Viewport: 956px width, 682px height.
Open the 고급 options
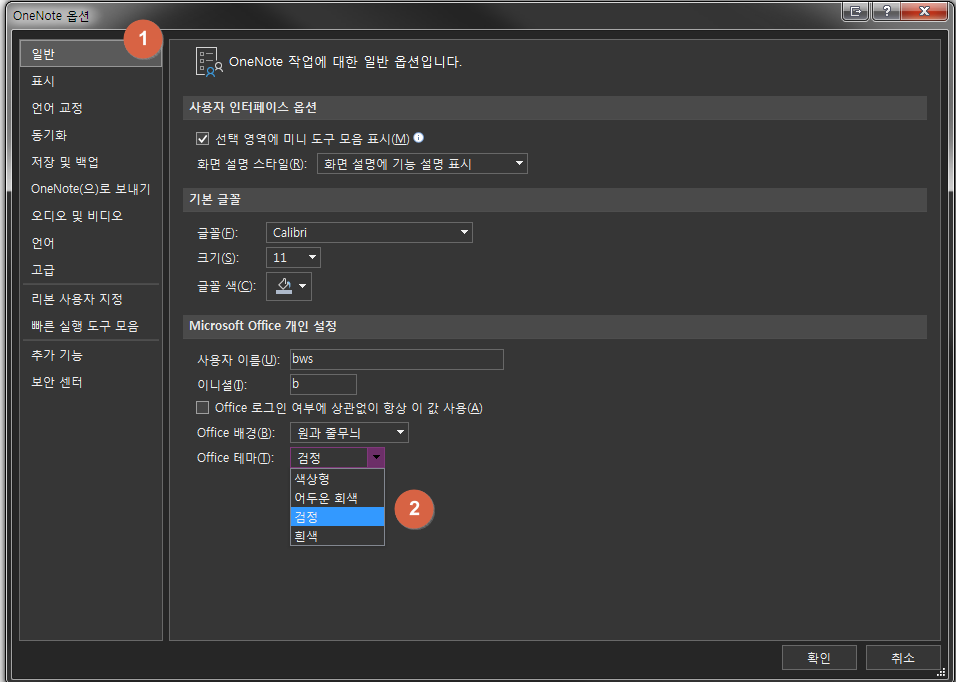pyautogui.click(x=90, y=269)
